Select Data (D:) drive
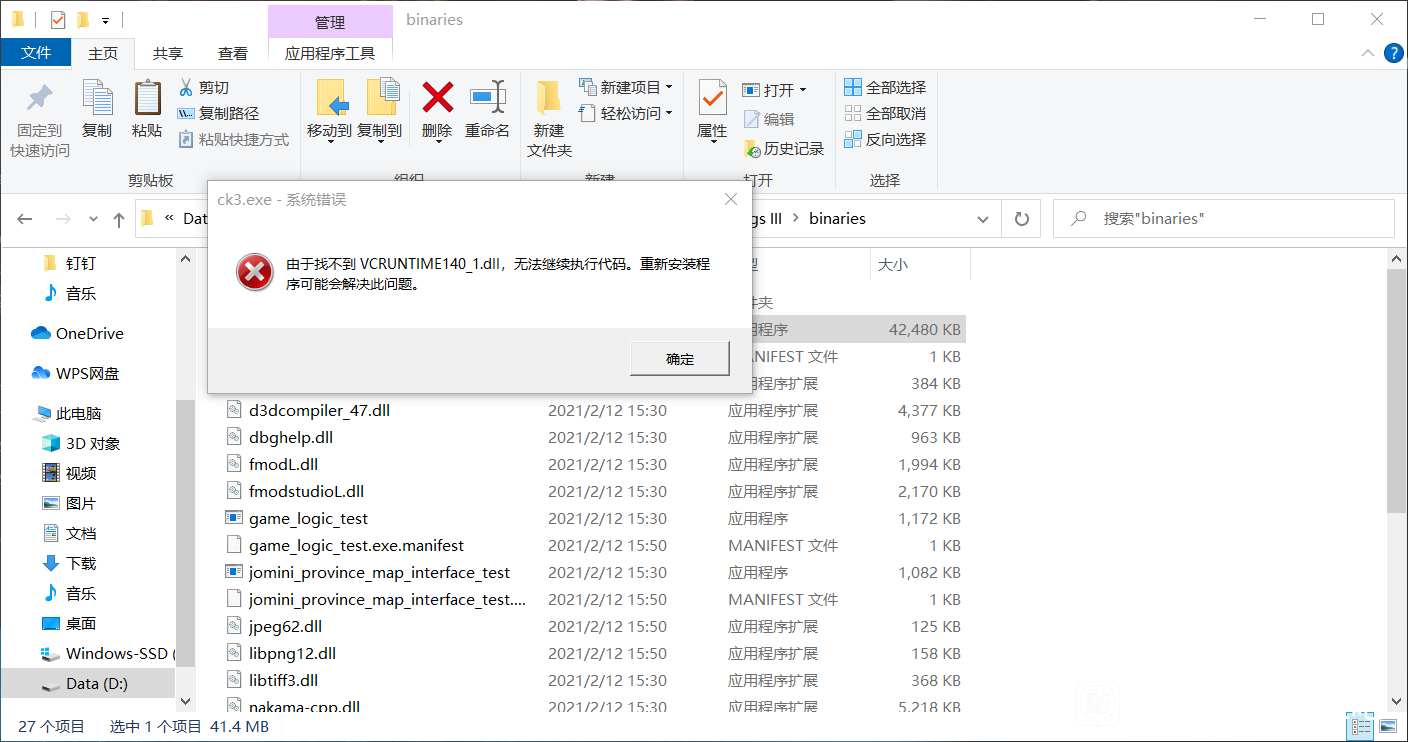The image size is (1408, 742). pyautogui.click(x=88, y=684)
